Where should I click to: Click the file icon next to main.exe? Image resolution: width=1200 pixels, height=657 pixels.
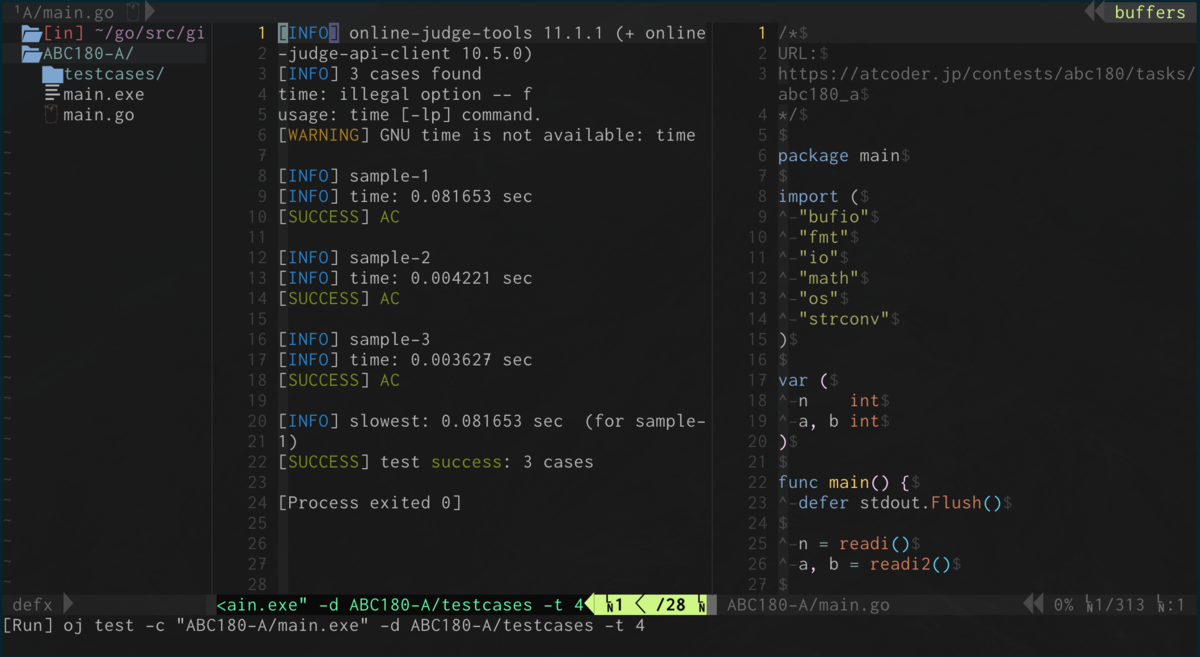[x=52, y=94]
